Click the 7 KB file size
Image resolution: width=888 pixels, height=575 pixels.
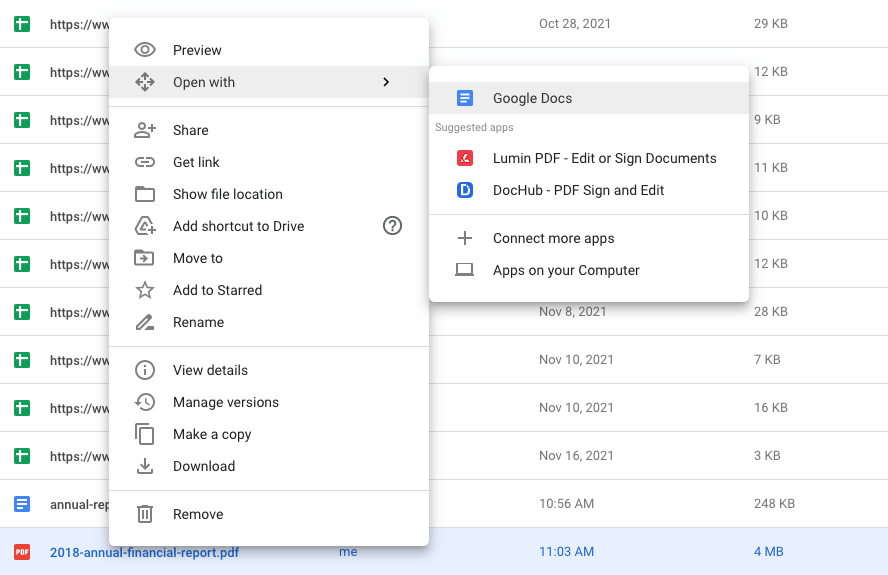tap(767, 360)
